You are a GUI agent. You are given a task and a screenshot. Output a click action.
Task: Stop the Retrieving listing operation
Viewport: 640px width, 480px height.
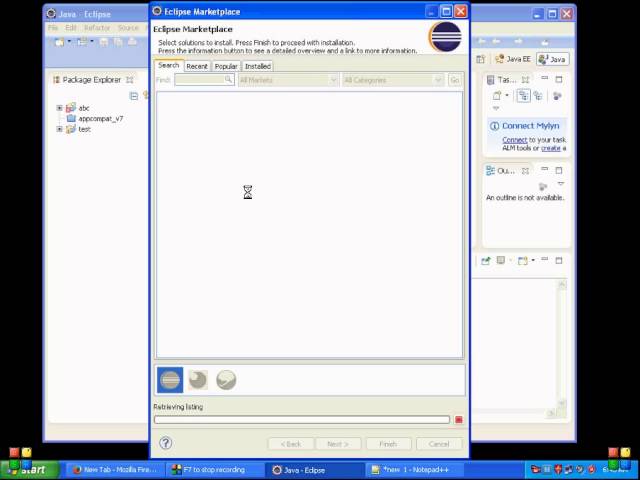point(459,420)
